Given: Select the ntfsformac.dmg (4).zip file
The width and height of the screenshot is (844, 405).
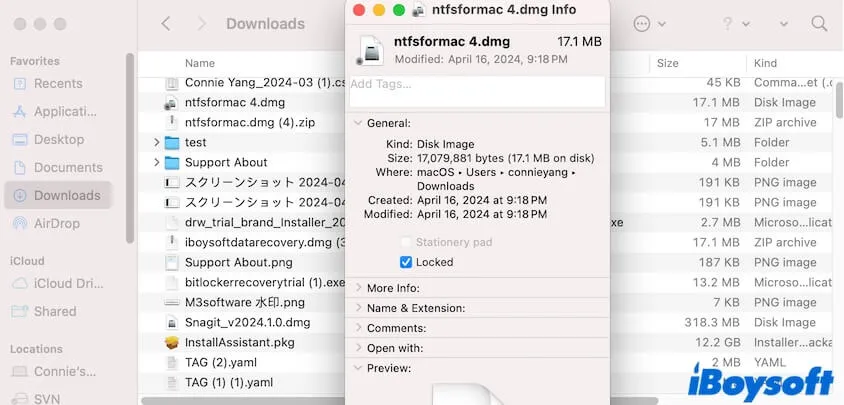Looking at the screenshot, I should pos(250,123).
